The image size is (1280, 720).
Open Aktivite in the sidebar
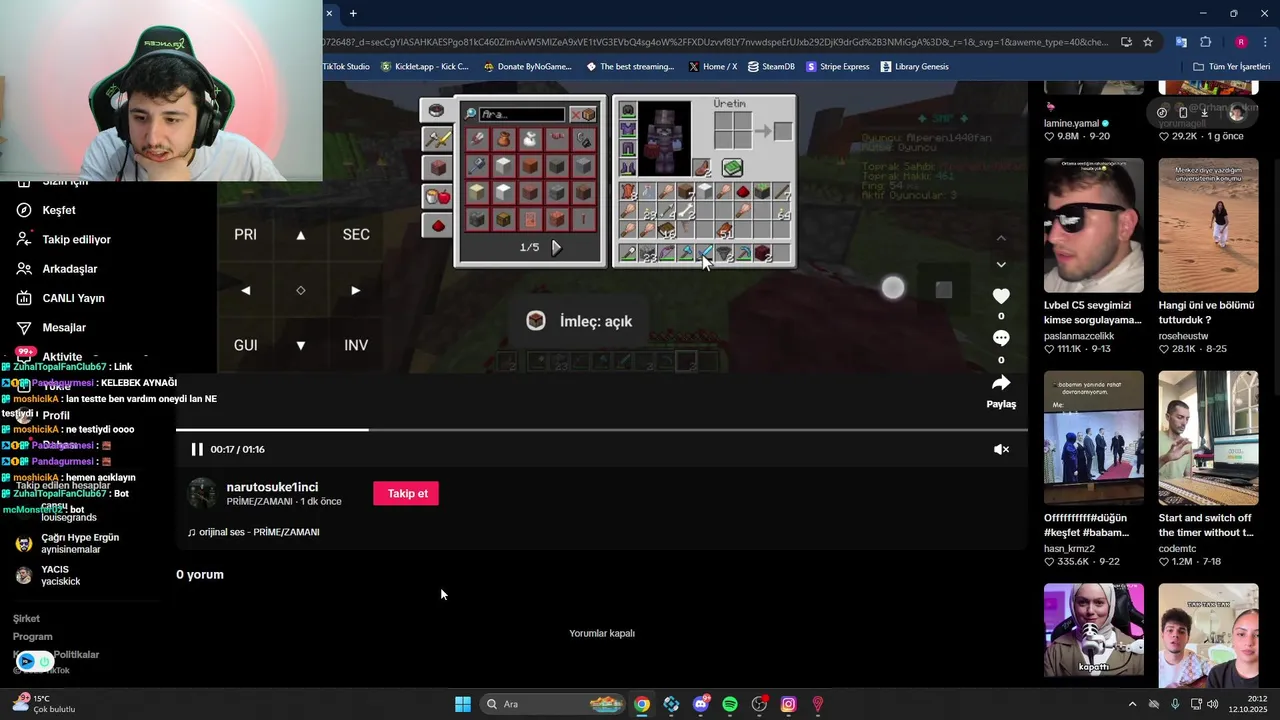(x=62, y=357)
